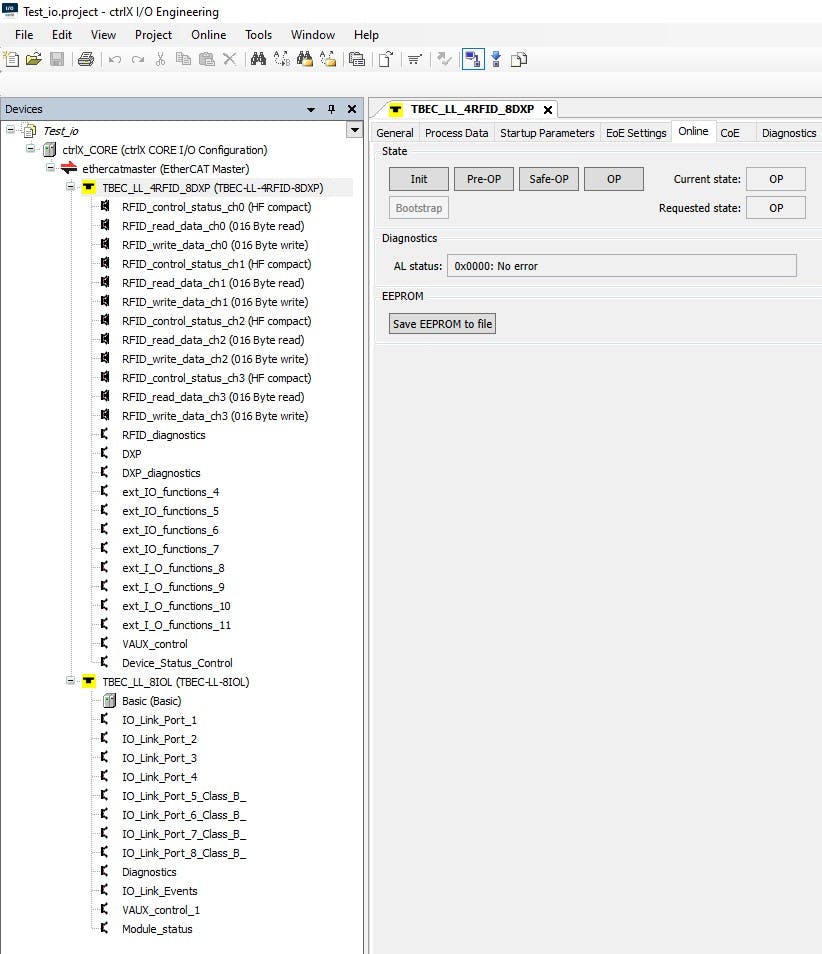822x954 pixels.
Task: Switch to the Startup Parameters tab
Action: (547, 133)
